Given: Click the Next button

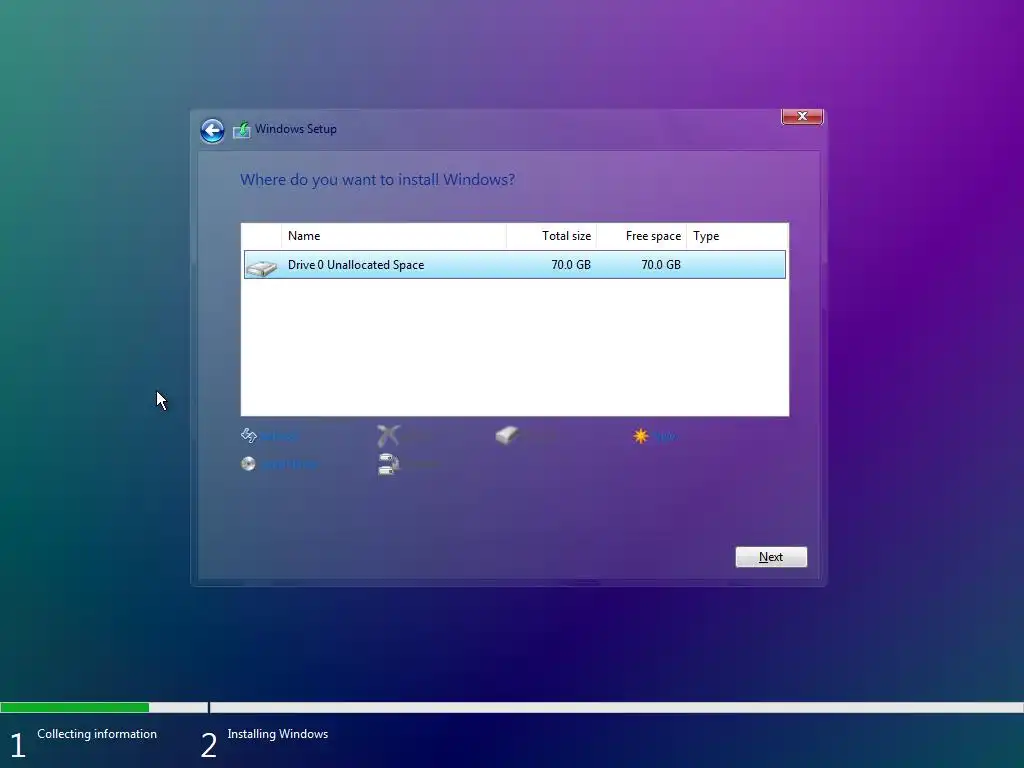Looking at the screenshot, I should point(771,557).
